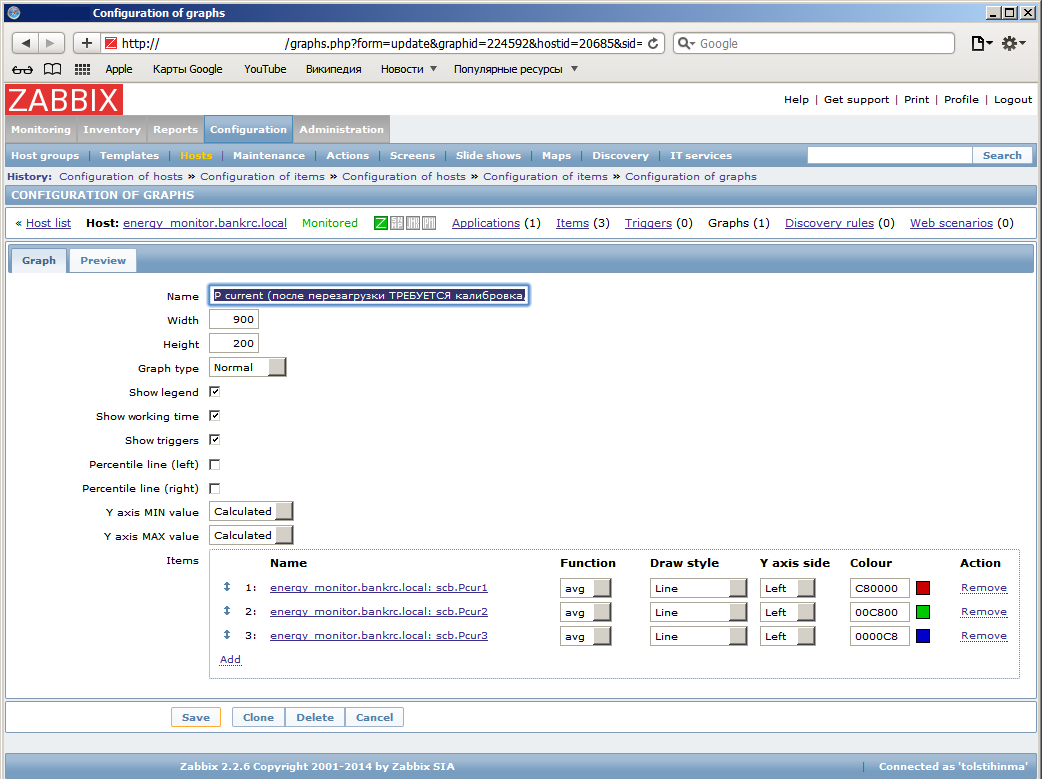Image resolution: width=1042 pixels, height=779 pixels.
Task: Open the Monitoring menu tab
Action: (41, 130)
